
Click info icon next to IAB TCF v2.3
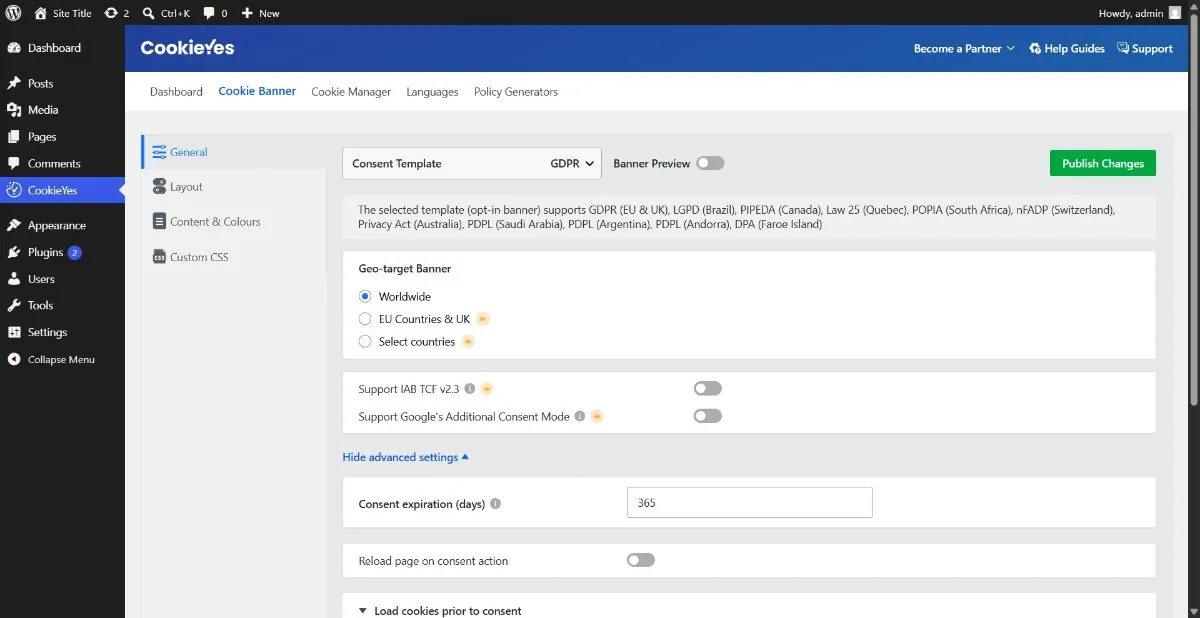470,389
